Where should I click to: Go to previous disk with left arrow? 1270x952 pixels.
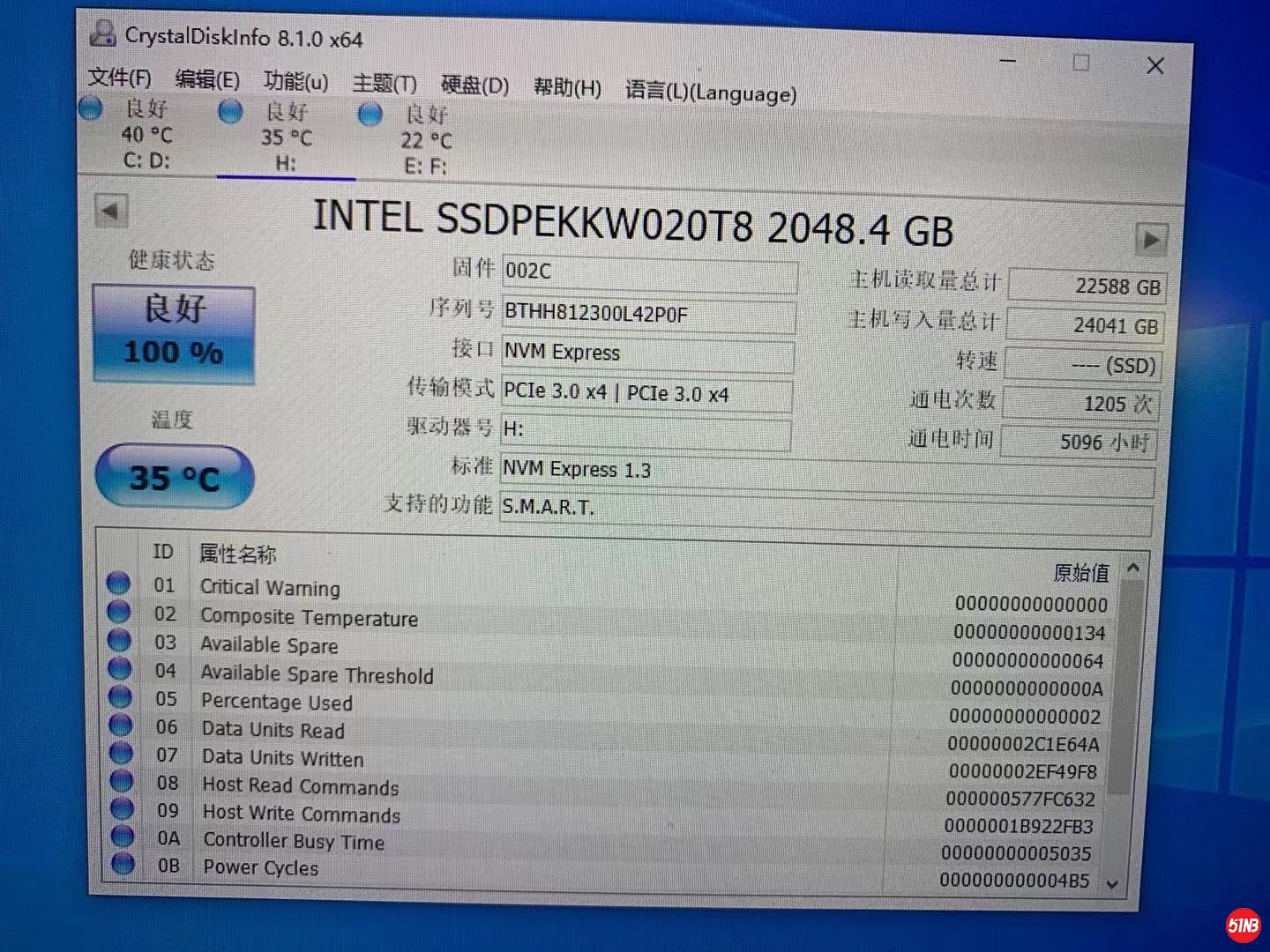pyautogui.click(x=111, y=211)
